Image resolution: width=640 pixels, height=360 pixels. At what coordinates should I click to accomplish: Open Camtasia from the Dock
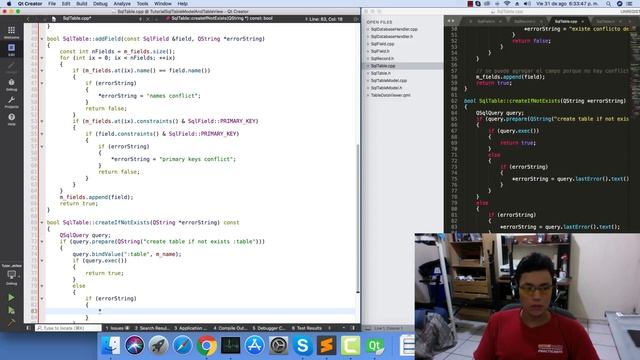click(x=351, y=345)
